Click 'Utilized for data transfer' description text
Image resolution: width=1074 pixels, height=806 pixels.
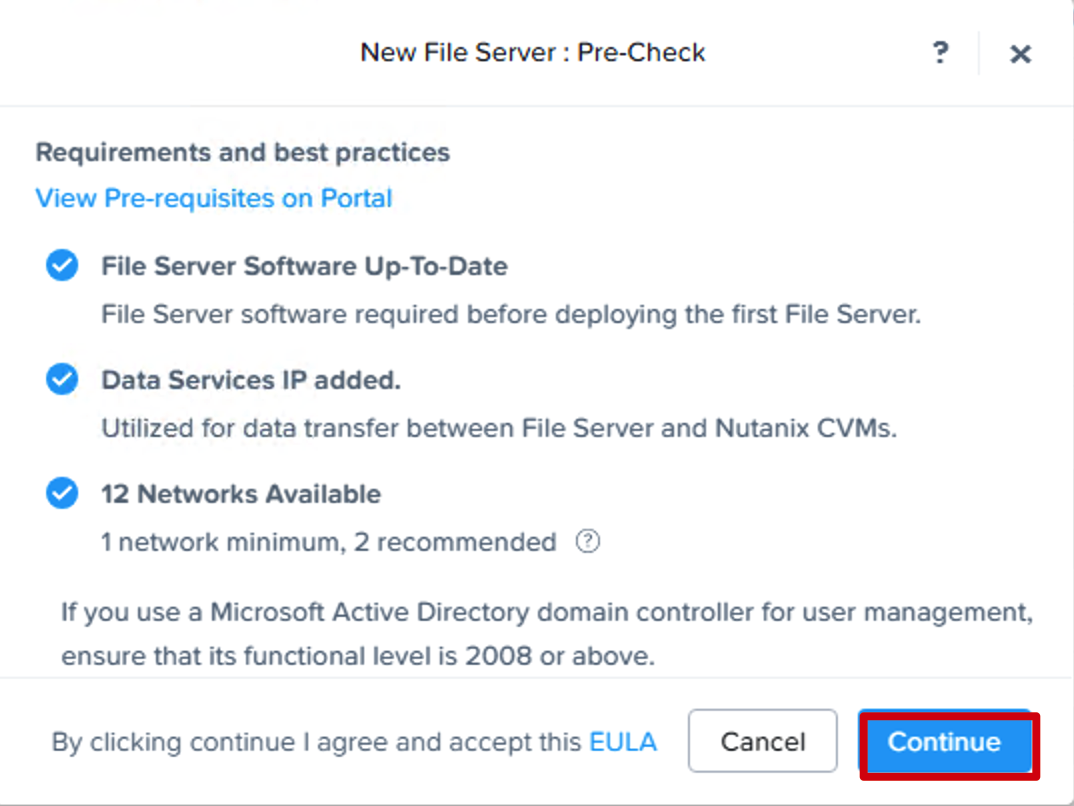coord(499,428)
